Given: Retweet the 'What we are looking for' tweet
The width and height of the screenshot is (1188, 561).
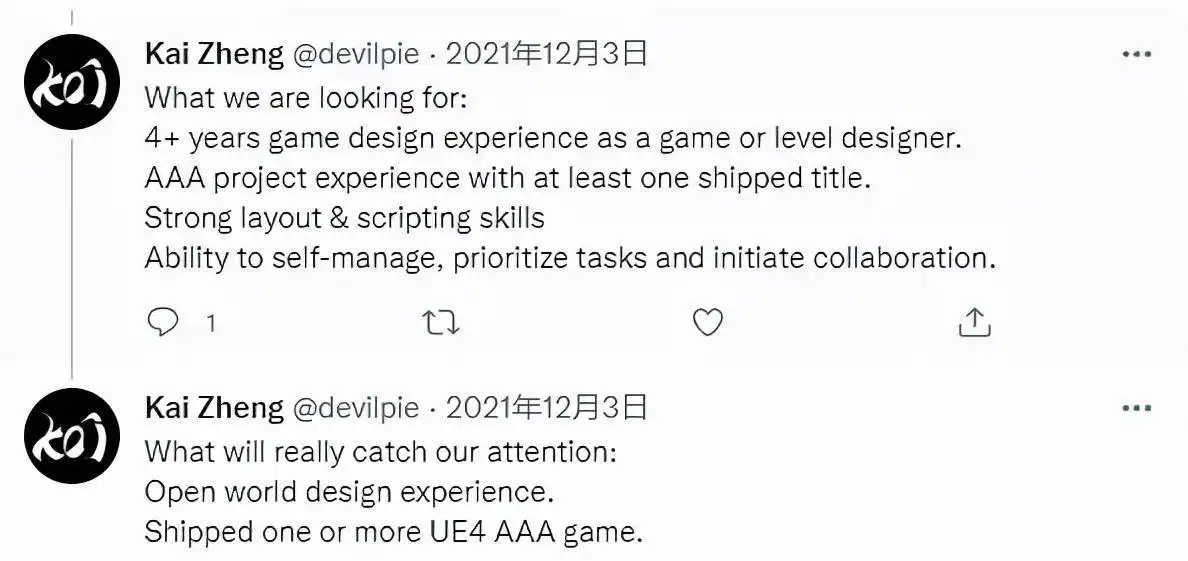Looking at the screenshot, I should (x=440, y=323).
